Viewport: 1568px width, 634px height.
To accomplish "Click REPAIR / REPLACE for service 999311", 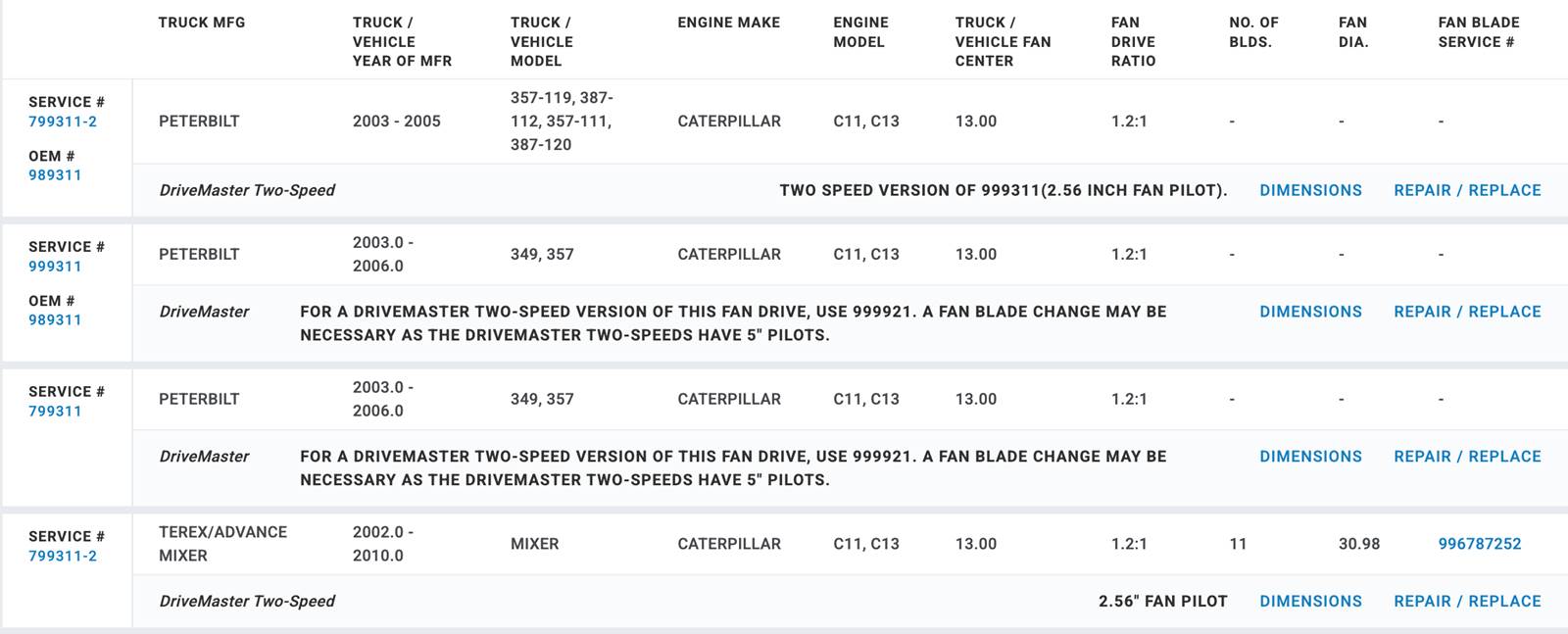I will click(x=1467, y=312).
